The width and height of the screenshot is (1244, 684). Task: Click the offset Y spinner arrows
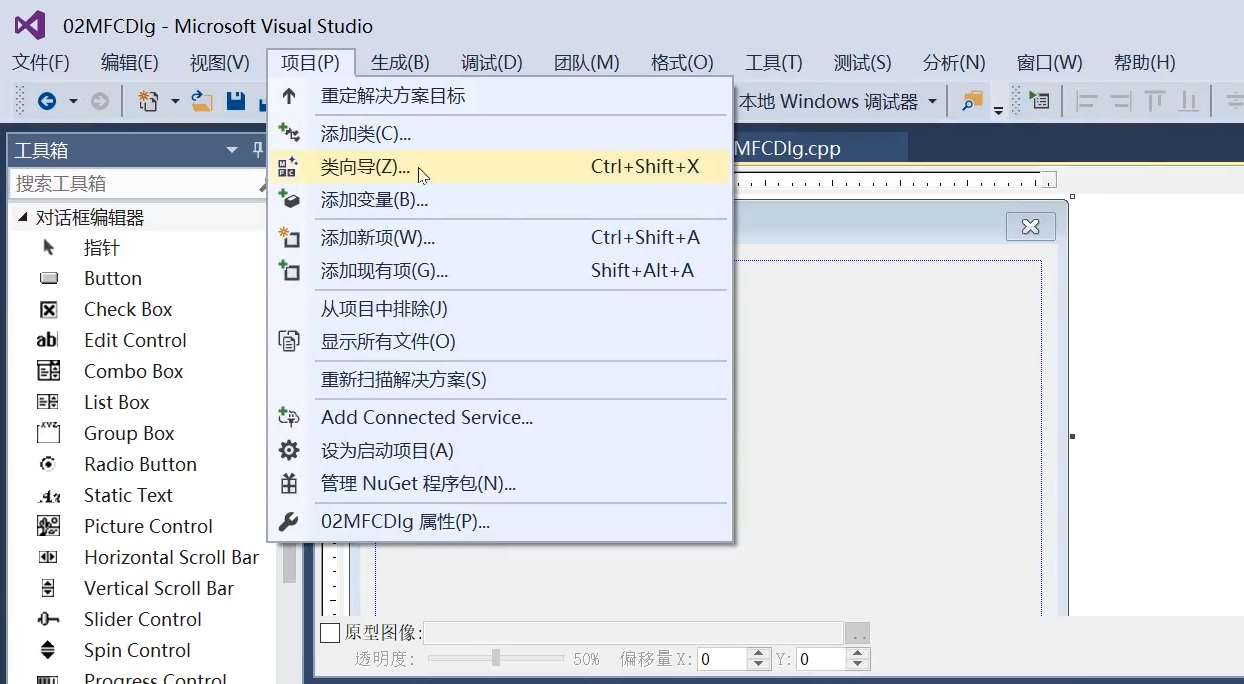click(857, 659)
